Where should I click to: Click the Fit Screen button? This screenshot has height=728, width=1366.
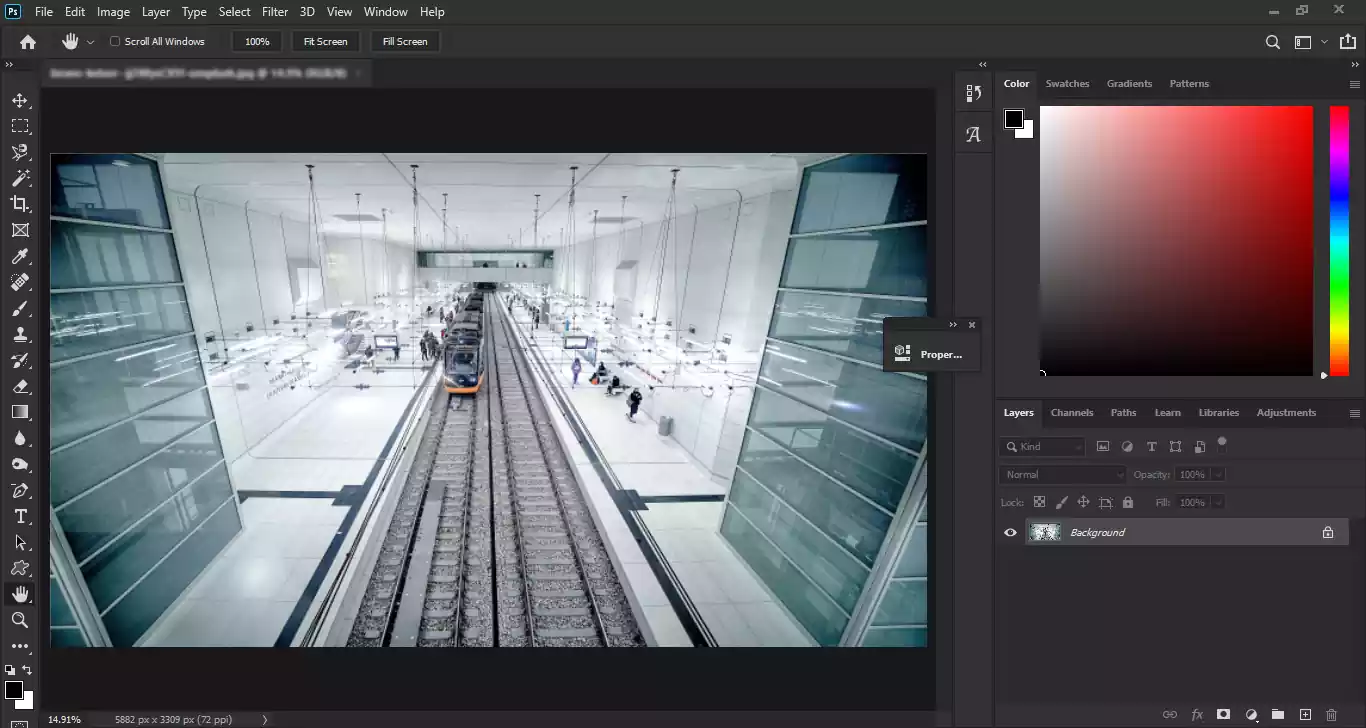[326, 42]
